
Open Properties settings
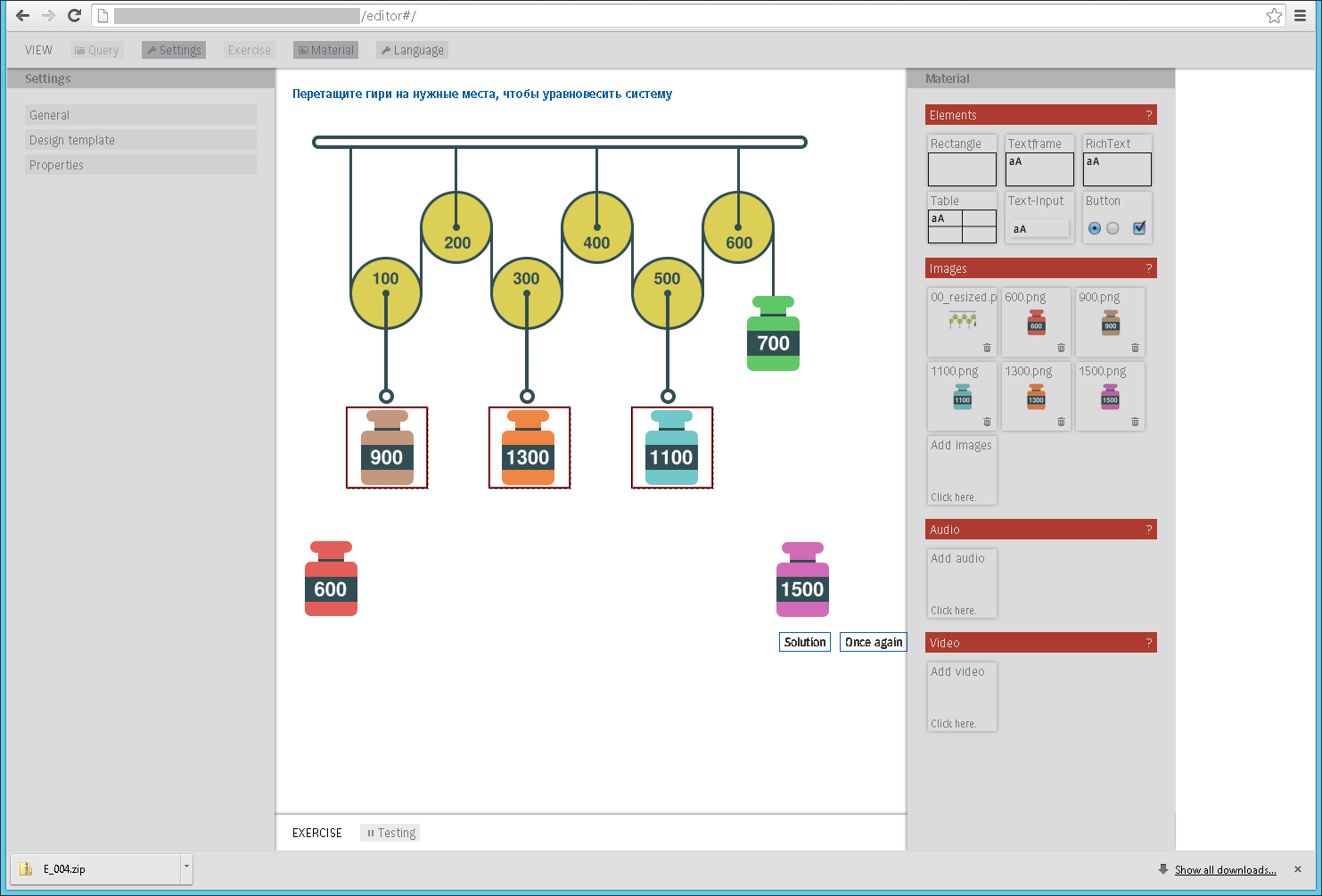[141, 165]
